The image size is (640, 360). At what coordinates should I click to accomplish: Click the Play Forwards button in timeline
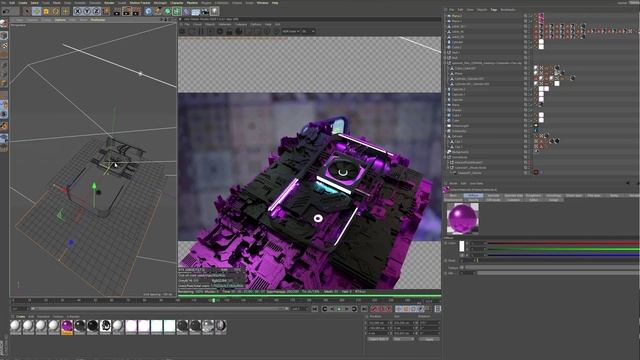[339, 309]
